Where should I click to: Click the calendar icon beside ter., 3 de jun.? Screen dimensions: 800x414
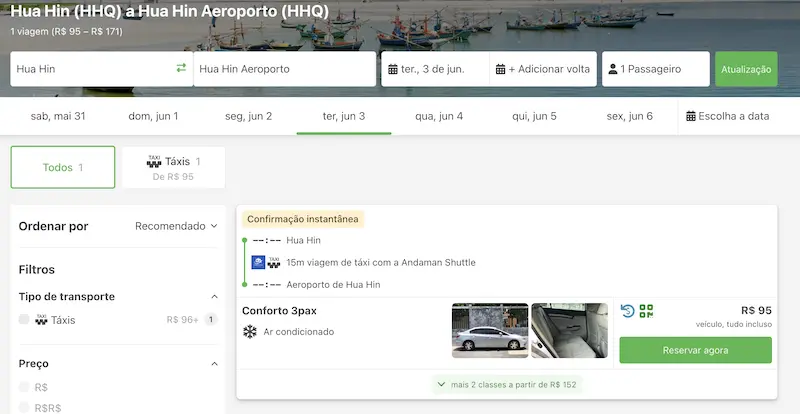pos(391,69)
